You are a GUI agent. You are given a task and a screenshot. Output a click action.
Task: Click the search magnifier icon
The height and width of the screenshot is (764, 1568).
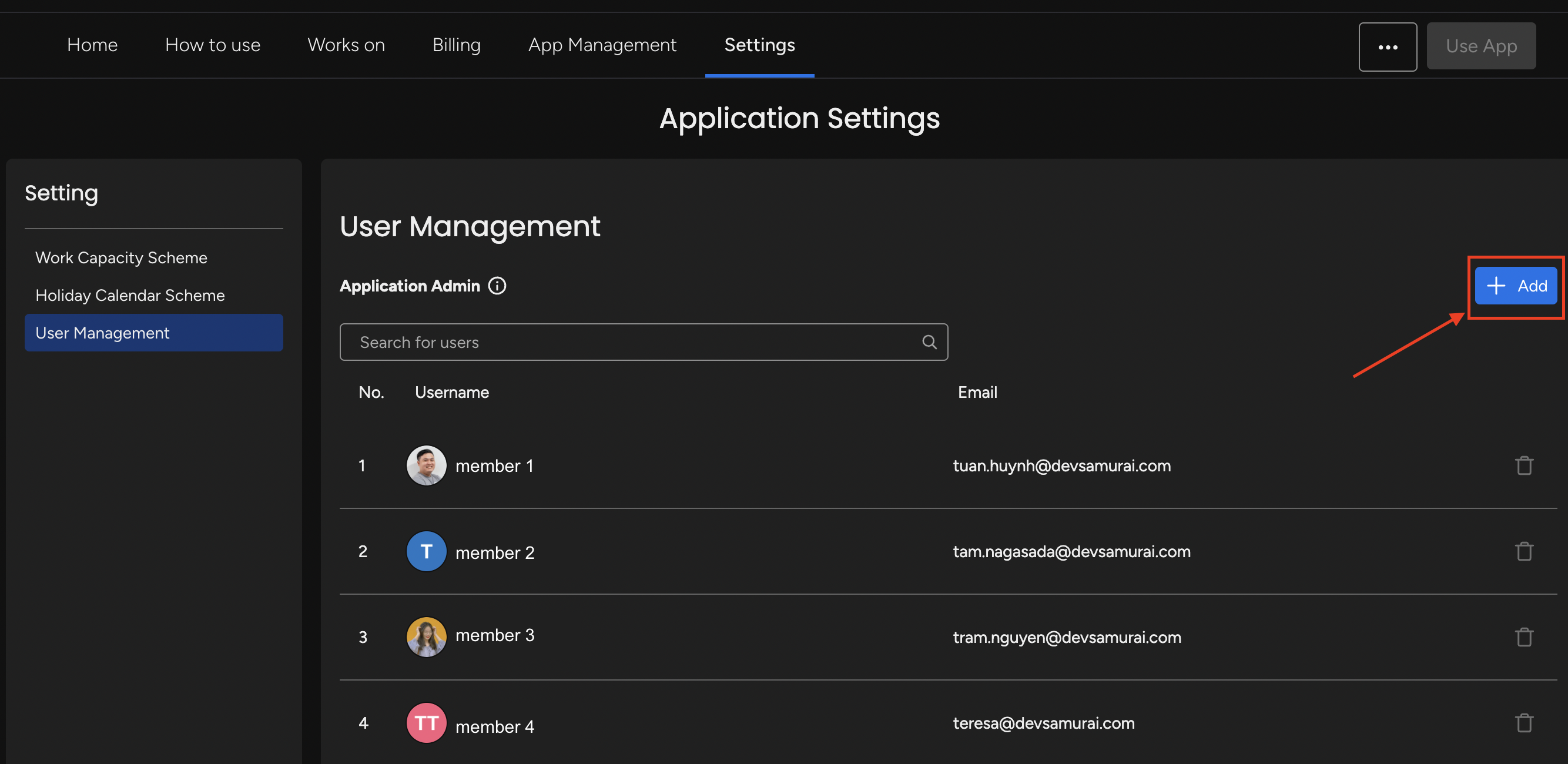[929, 341]
